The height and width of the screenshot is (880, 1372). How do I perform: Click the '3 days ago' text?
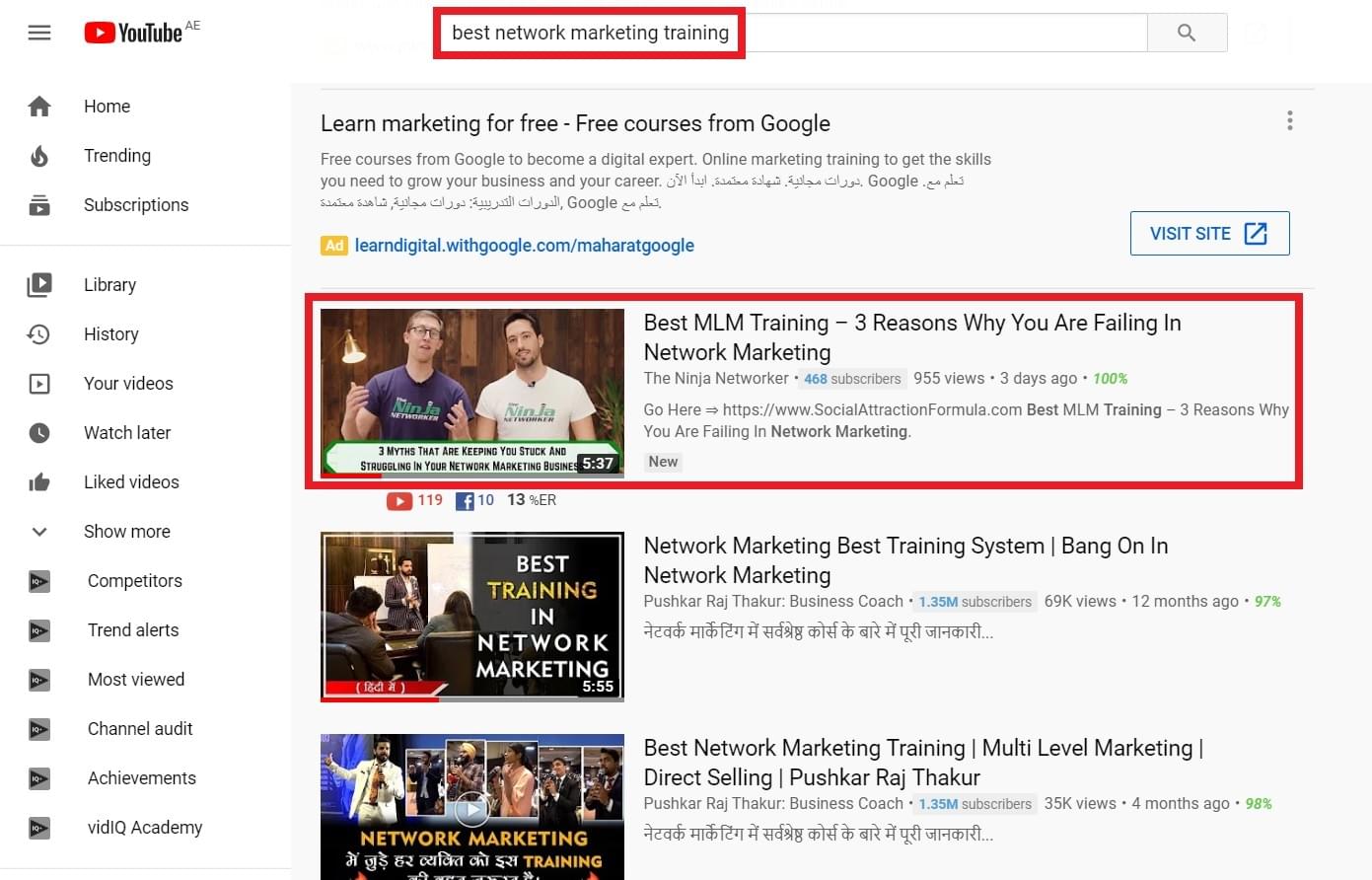(x=1039, y=378)
